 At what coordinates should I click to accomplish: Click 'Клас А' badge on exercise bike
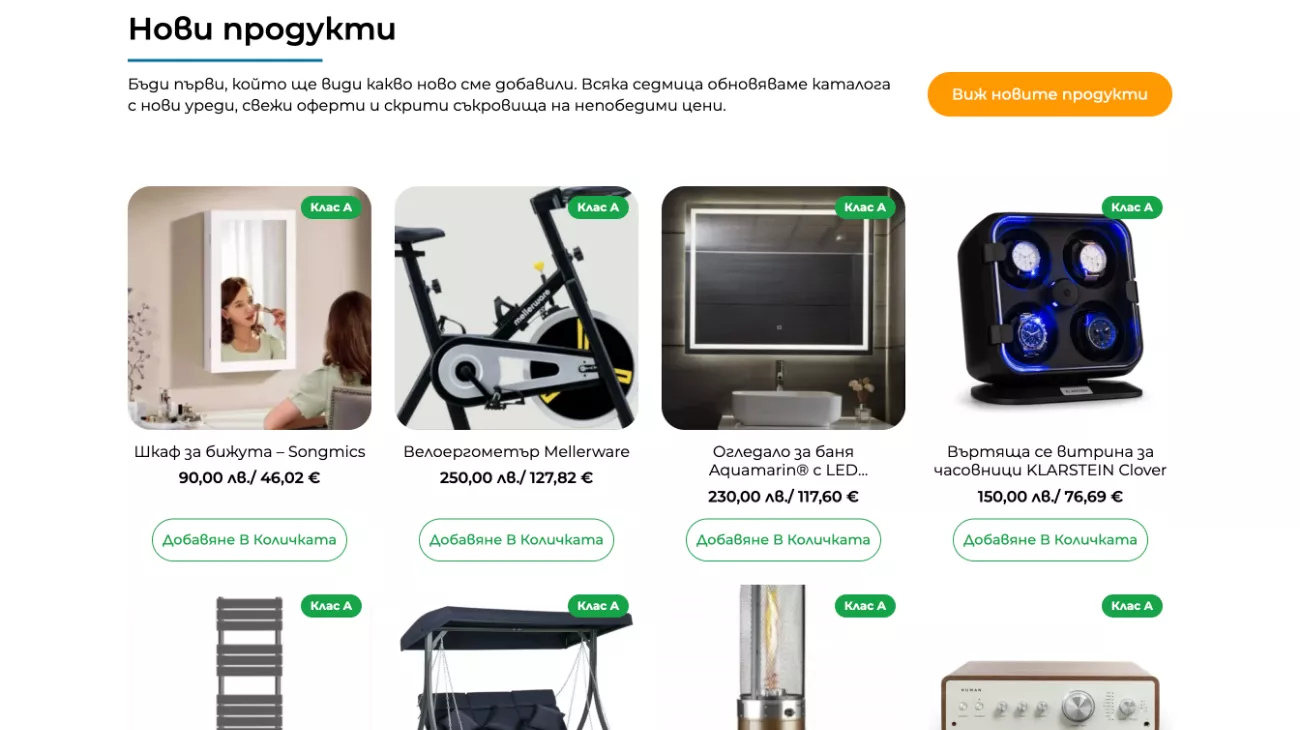598,208
